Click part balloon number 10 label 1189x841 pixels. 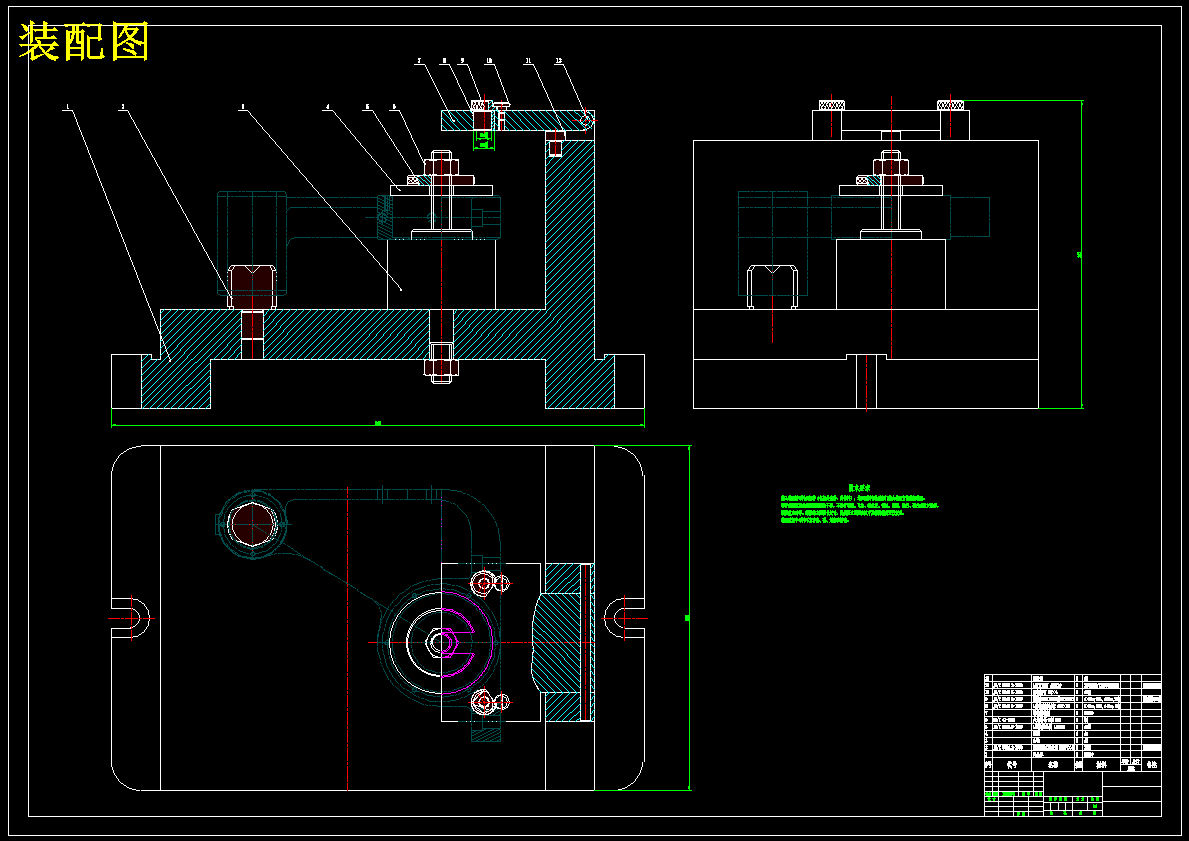(x=489, y=60)
